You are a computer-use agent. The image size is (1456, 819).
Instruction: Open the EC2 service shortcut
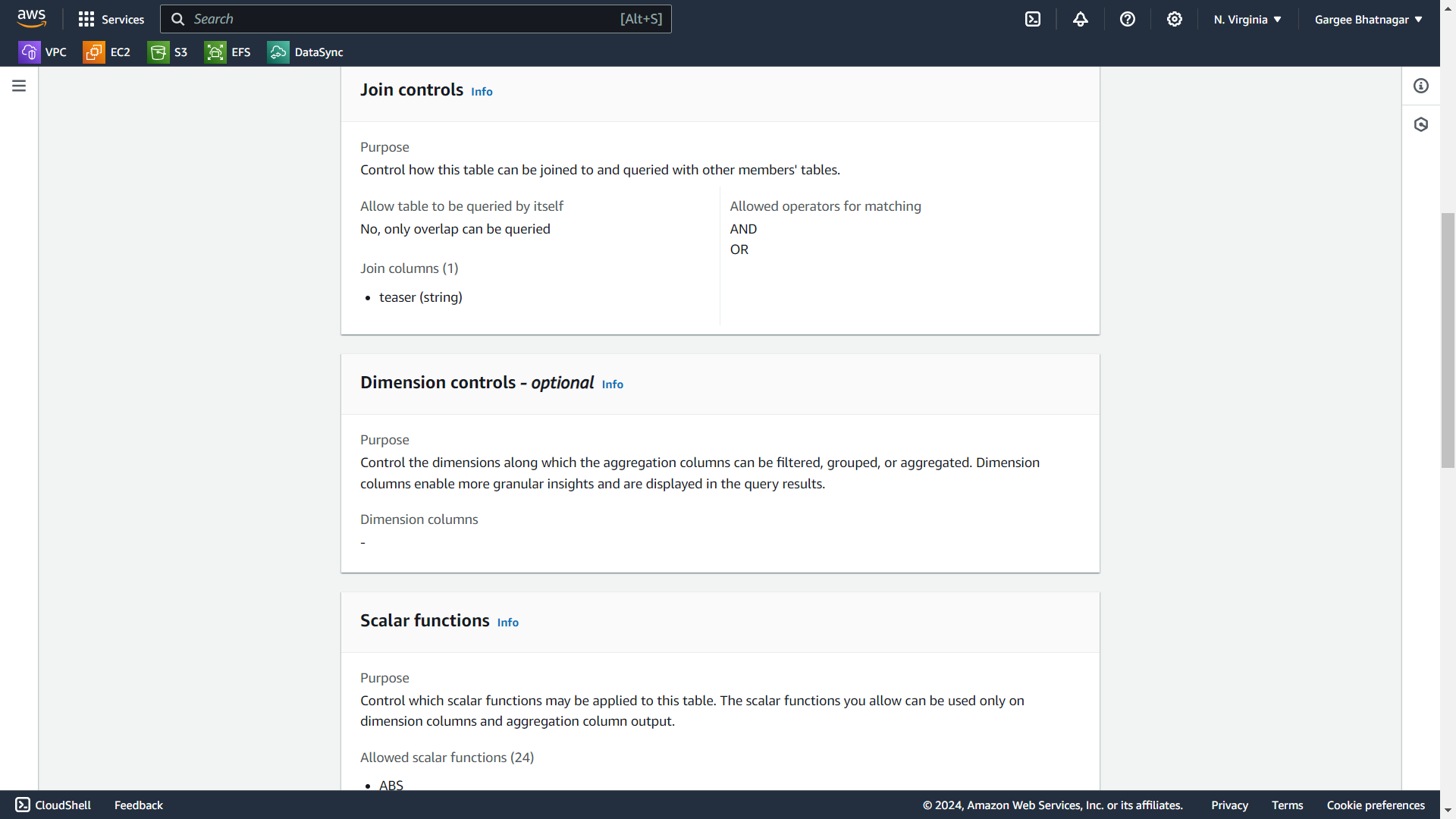click(x=107, y=52)
